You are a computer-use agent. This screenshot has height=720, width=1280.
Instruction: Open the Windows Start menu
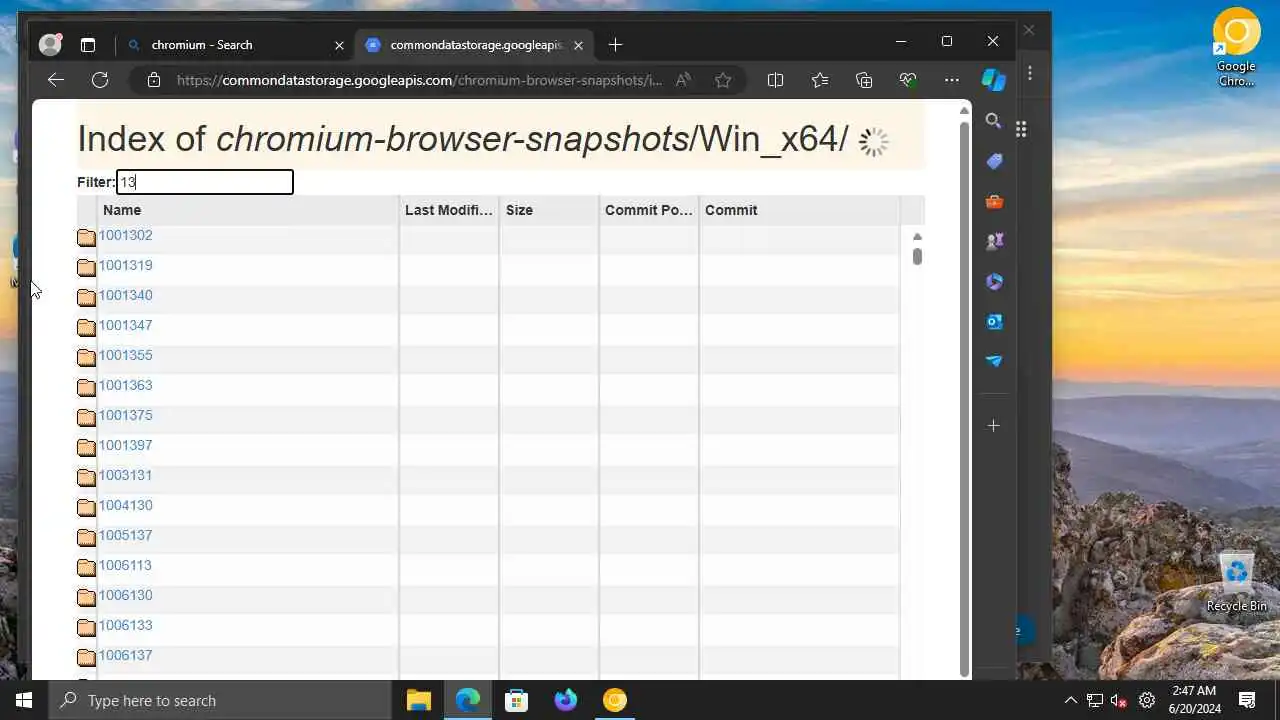24,700
